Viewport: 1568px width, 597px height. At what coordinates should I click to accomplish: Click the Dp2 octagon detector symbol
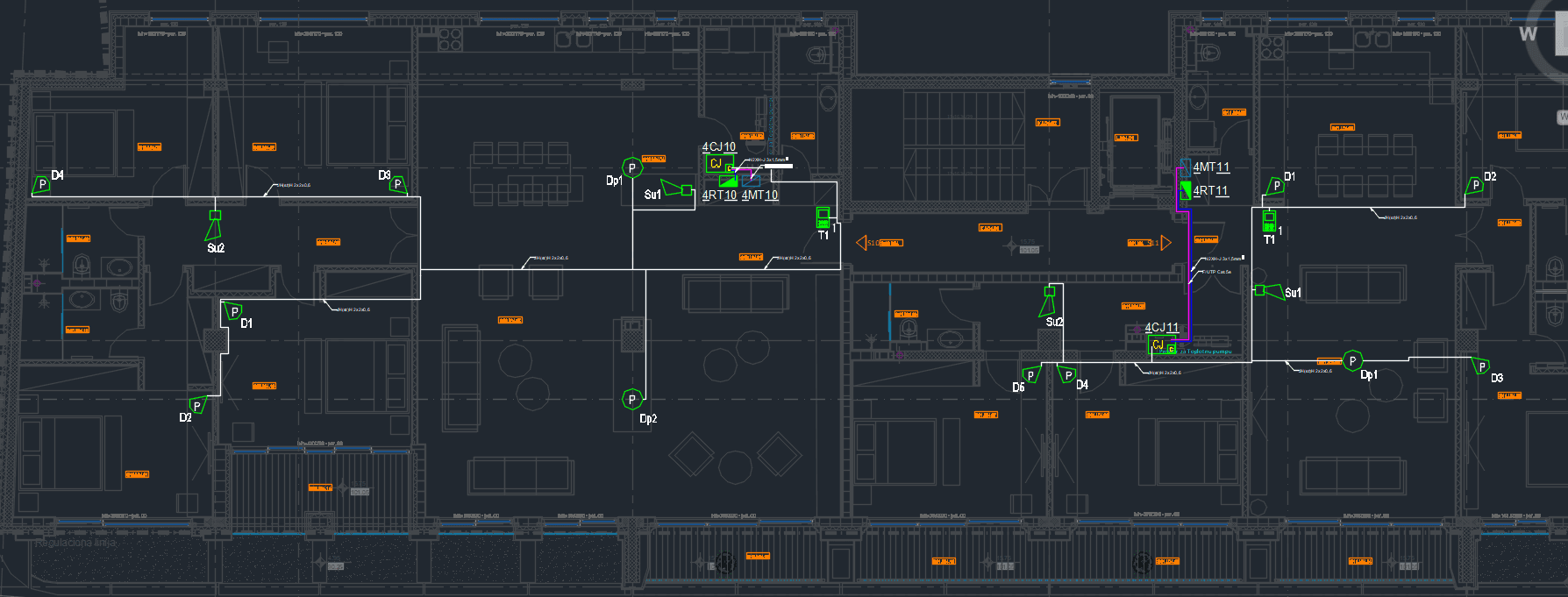(631, 400)
